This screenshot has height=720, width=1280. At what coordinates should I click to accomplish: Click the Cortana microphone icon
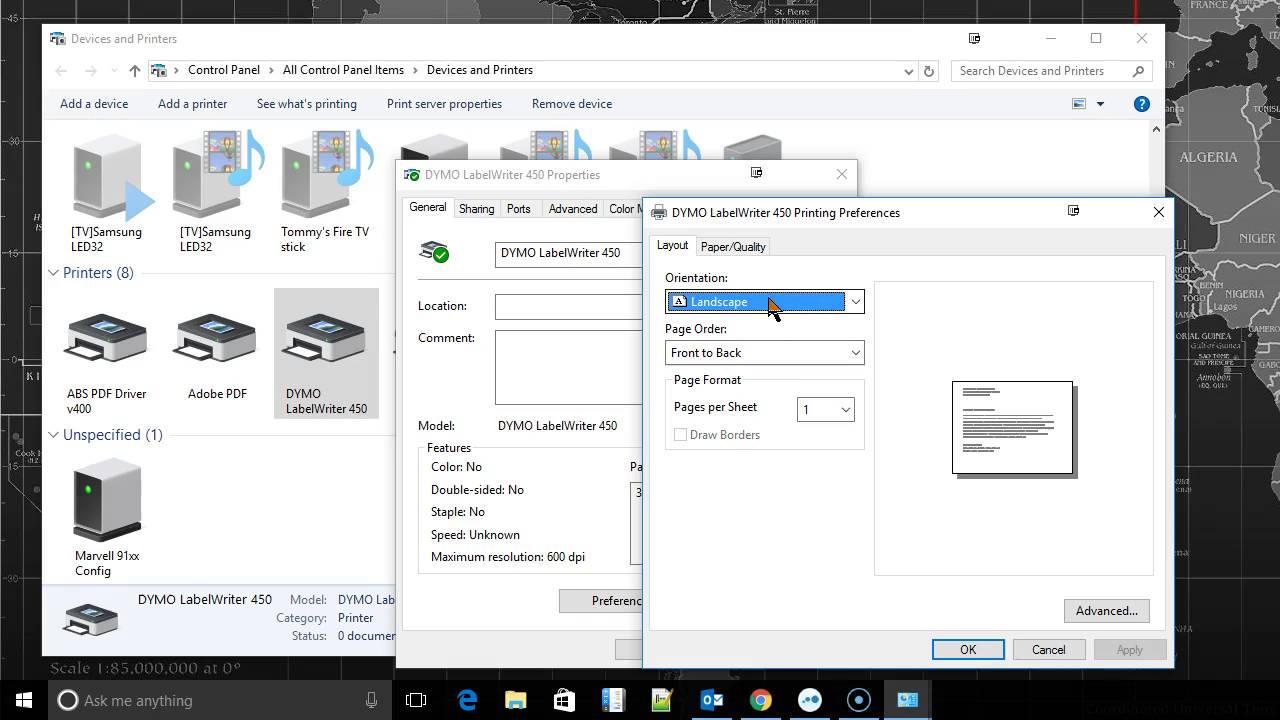pos(372,700)
